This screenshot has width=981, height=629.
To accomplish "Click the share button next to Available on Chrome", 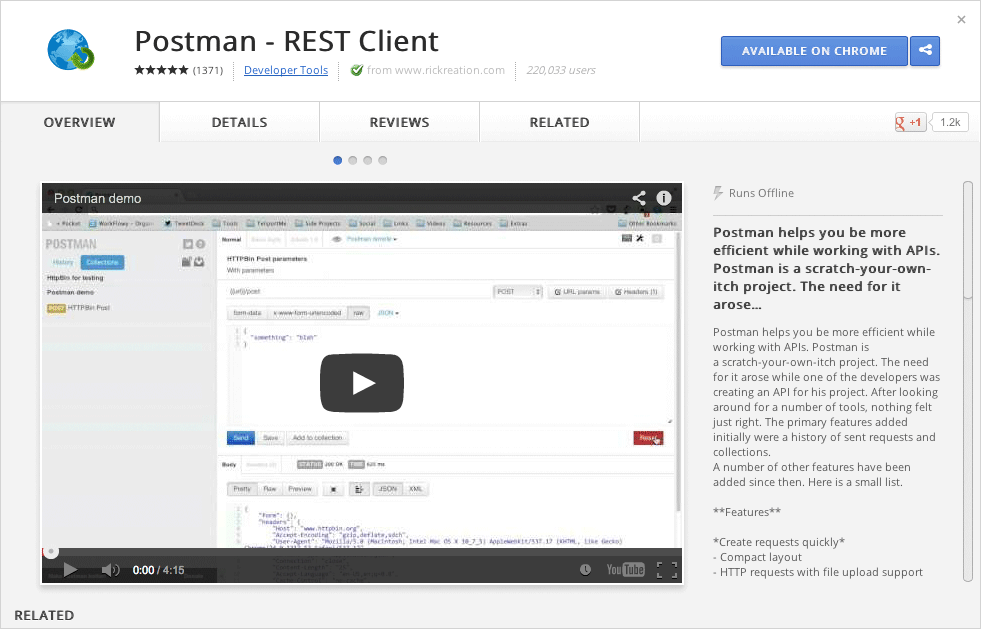I will coord(925,51).
